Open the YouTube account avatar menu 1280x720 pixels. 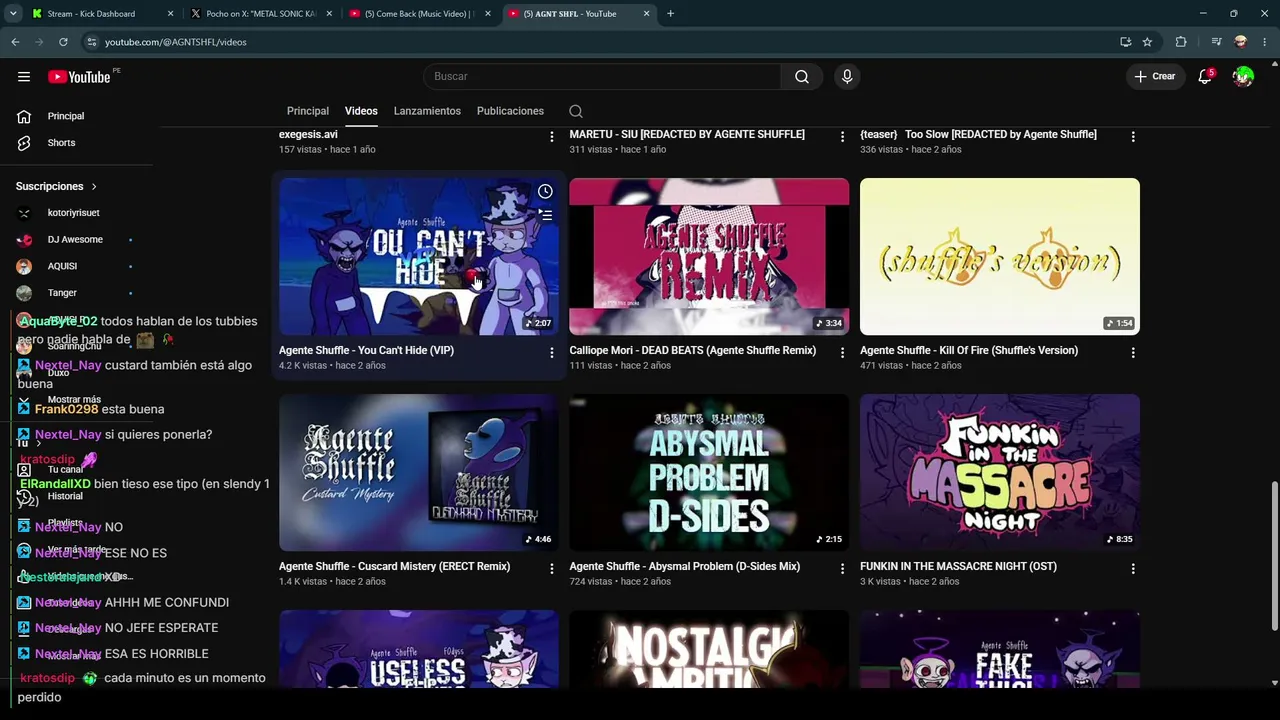(x=1243, y=77)
